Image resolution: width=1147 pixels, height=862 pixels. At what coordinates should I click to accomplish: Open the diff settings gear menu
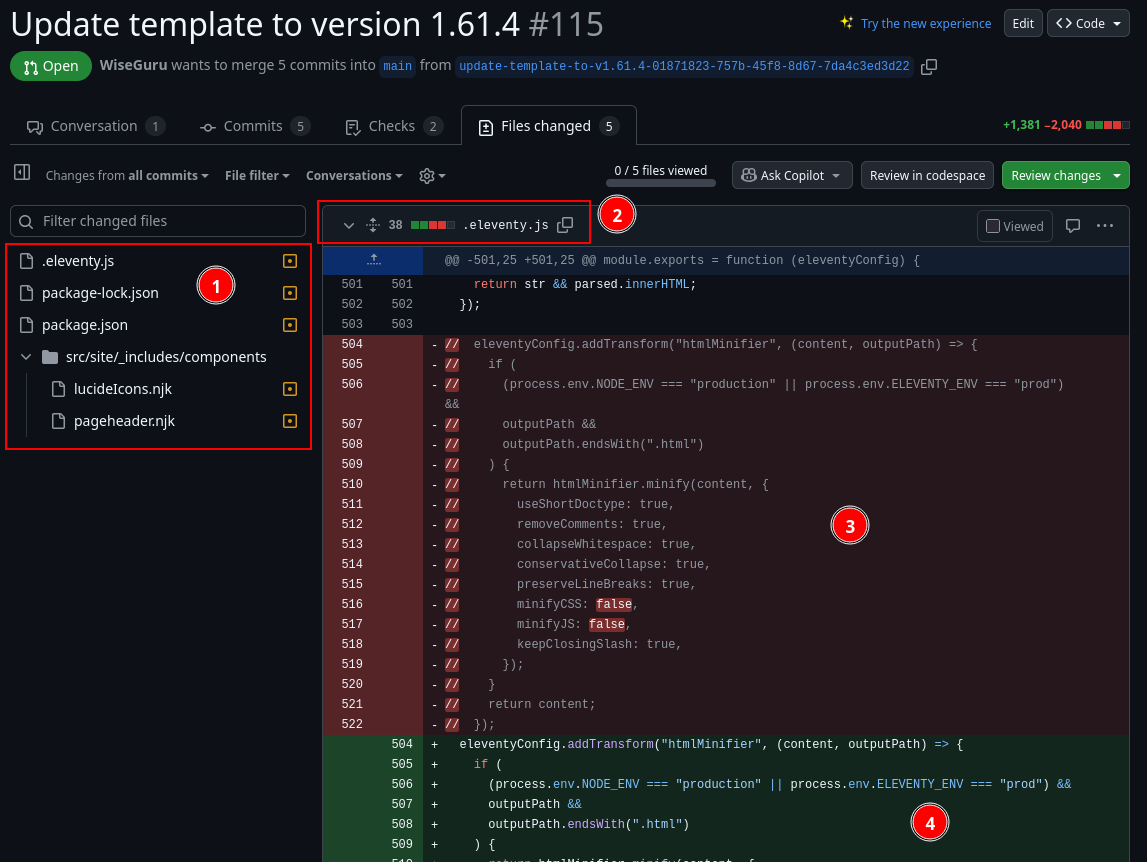click(432, 176)
